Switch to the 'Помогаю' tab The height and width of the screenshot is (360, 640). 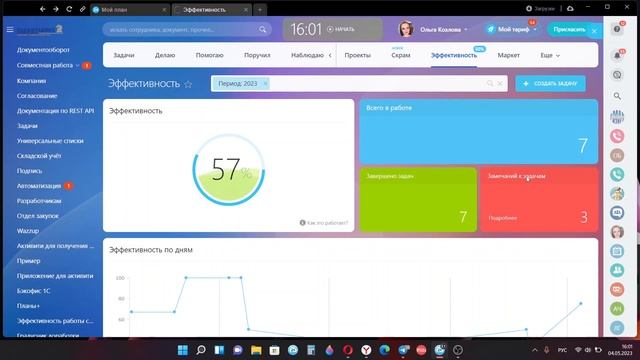pos(209,55)
